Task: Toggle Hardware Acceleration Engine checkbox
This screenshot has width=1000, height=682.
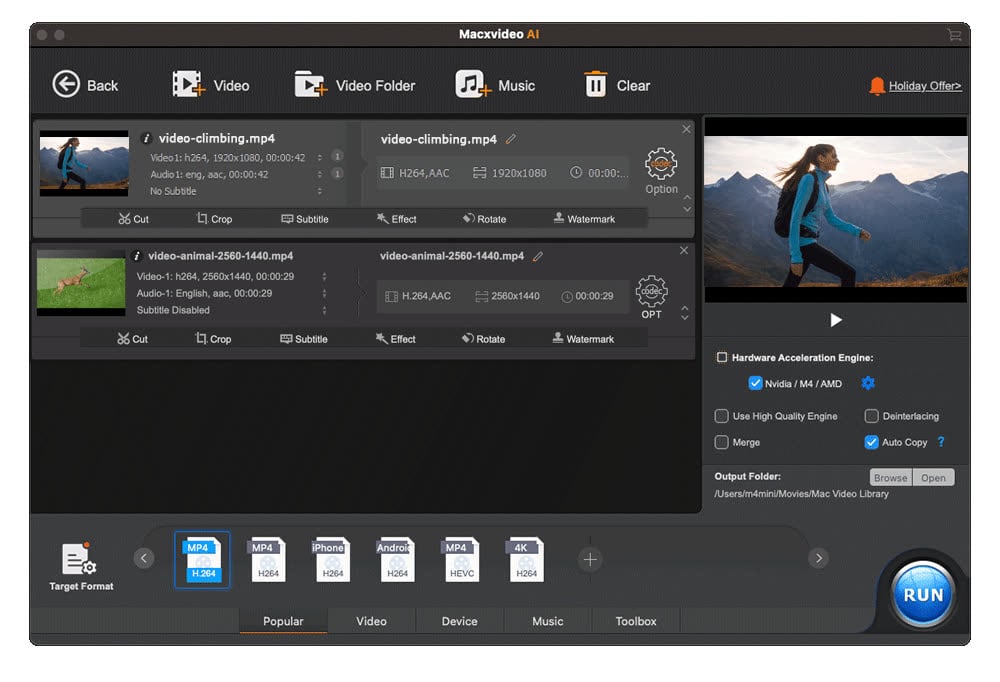Action: click(721, 357)
